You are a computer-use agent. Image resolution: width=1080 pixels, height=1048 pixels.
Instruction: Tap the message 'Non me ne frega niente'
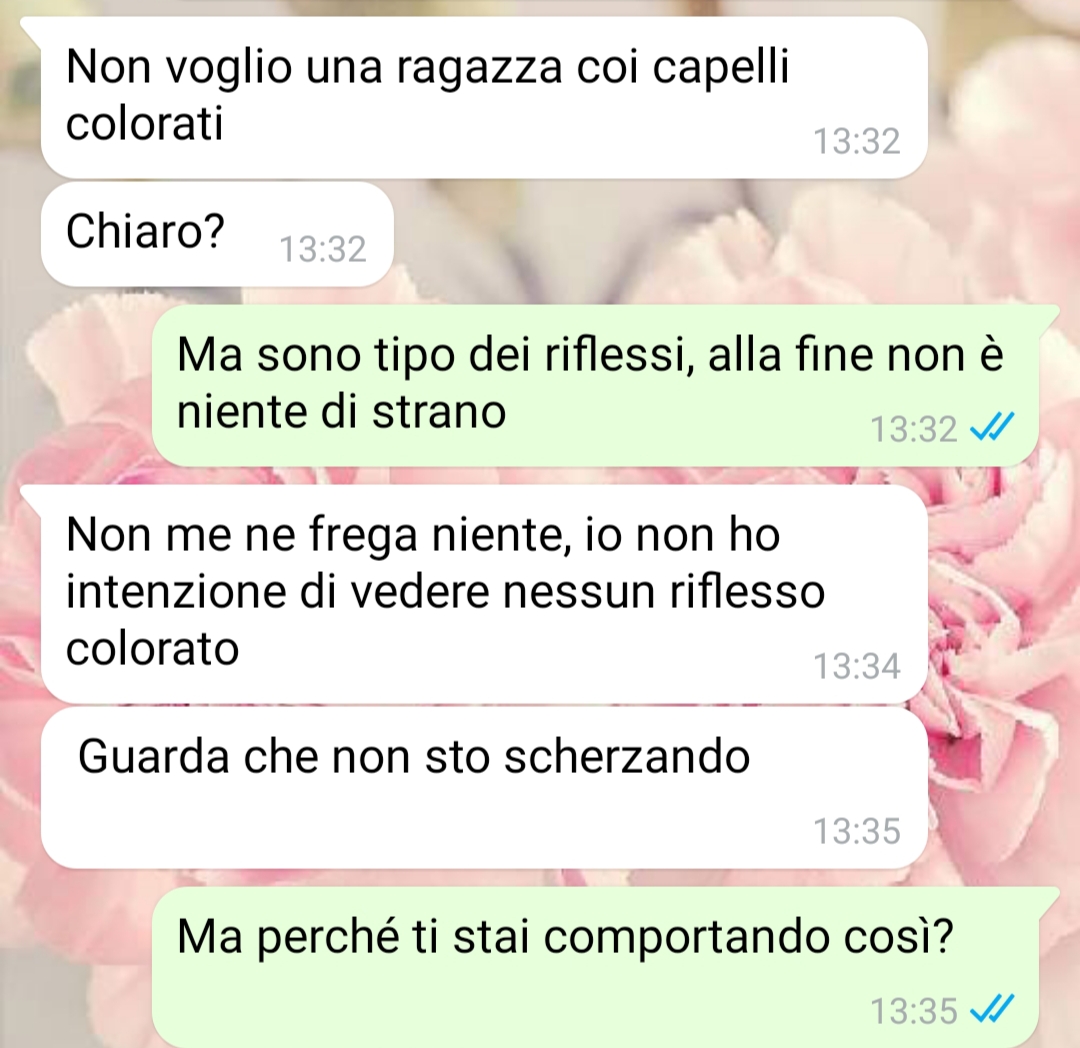484,594
